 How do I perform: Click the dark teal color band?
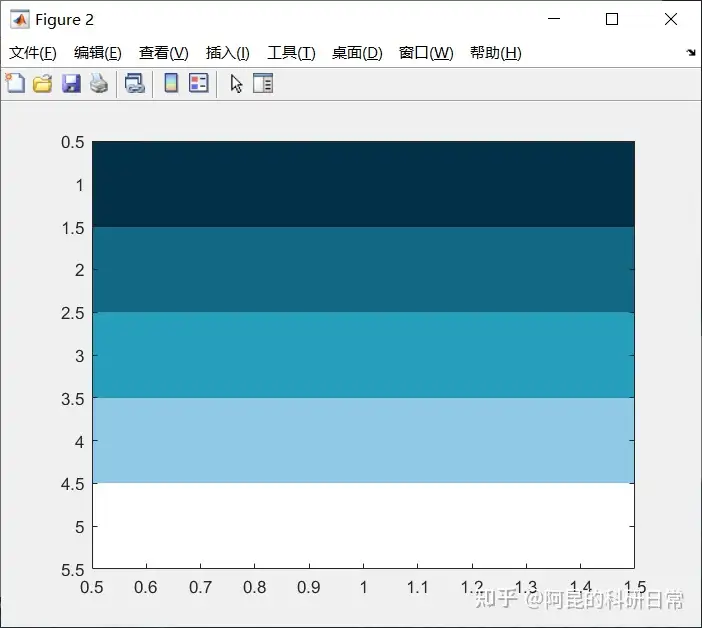click(x=363, y=269)
